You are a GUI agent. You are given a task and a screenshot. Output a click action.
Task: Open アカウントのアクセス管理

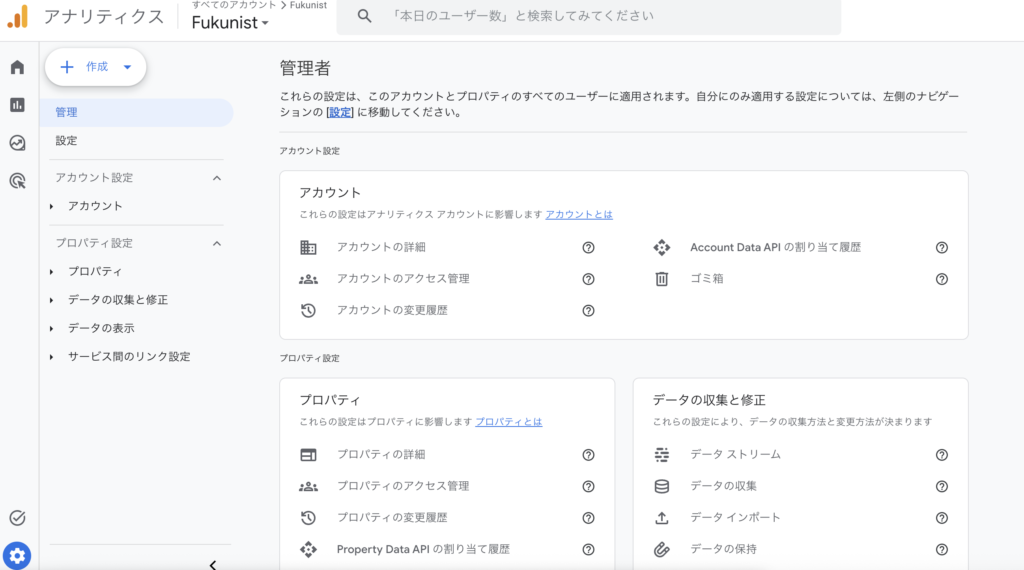click(403, 279)
